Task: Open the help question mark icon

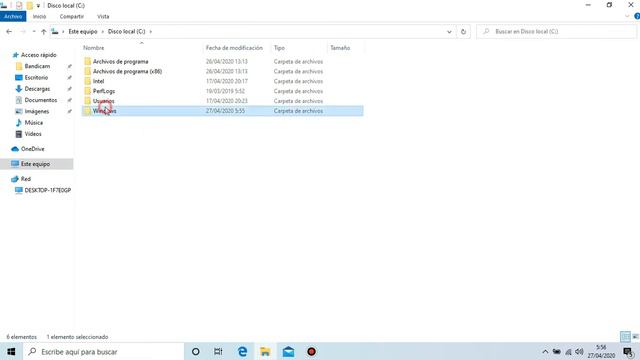Action: click(x=637, y=16)
